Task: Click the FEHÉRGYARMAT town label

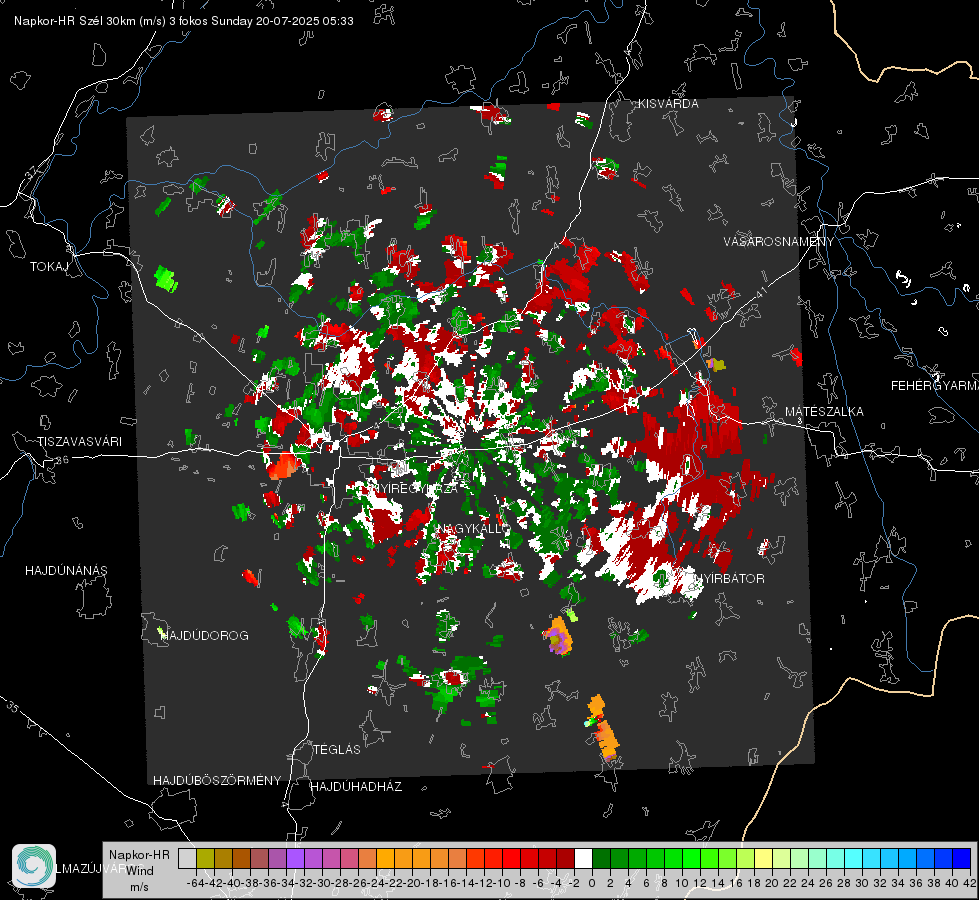Action: tap(935, 386)
